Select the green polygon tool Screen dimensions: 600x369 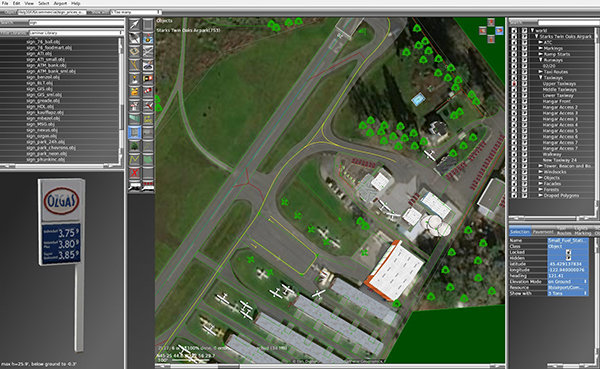(x=148, y=159)
